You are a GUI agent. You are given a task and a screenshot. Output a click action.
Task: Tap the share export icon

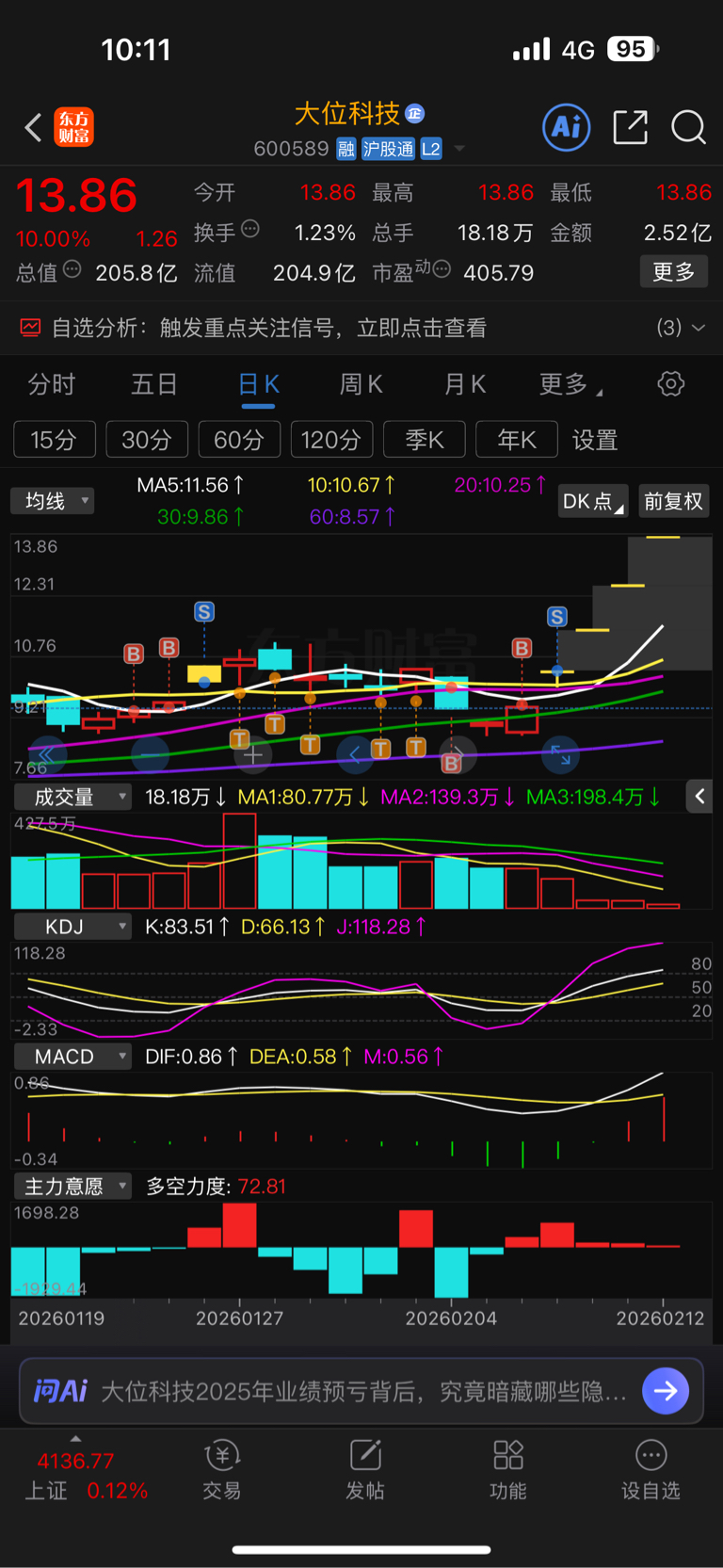[x=630, y=127]
